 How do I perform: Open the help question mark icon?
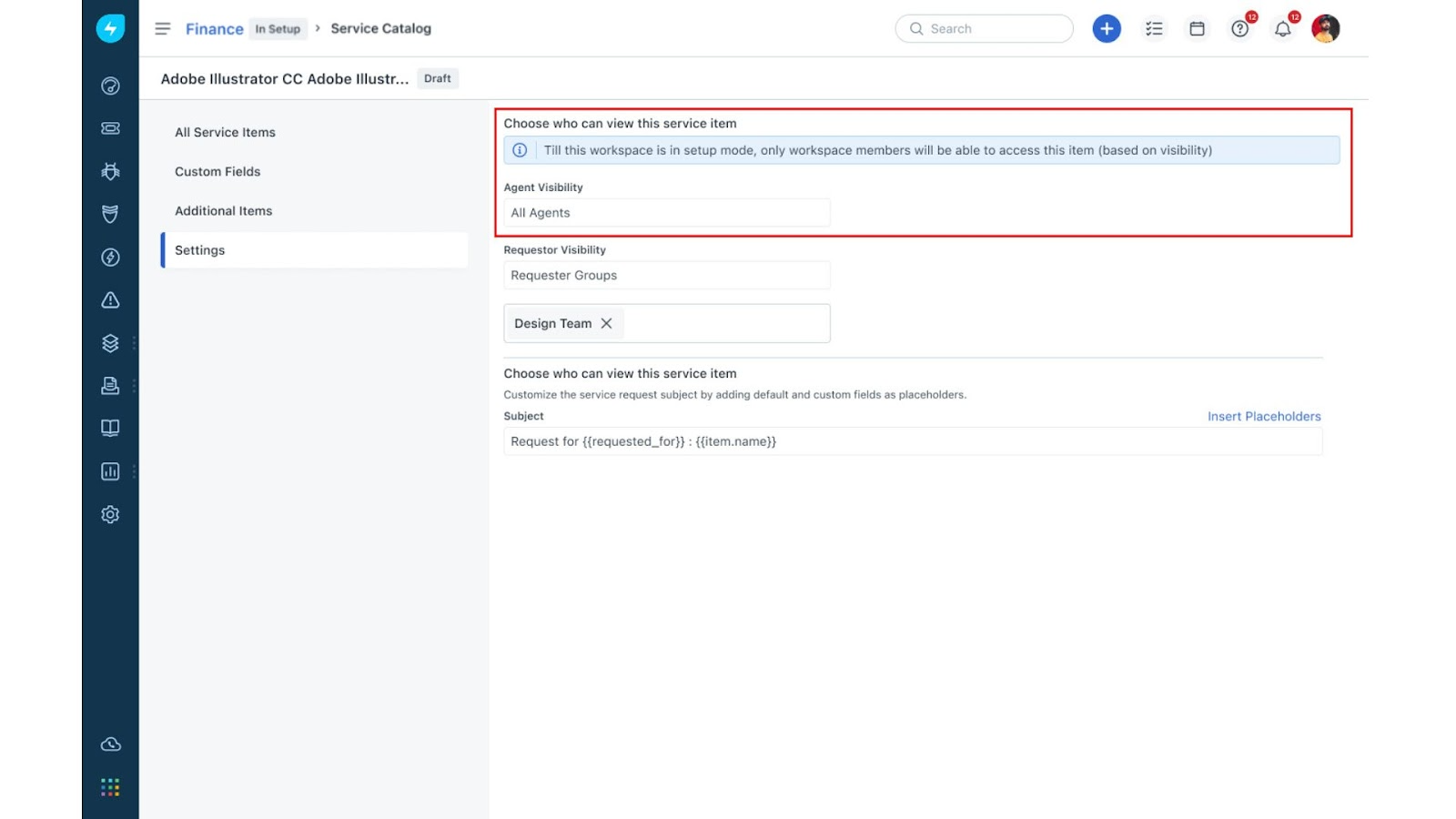(x=1239, y=29)
